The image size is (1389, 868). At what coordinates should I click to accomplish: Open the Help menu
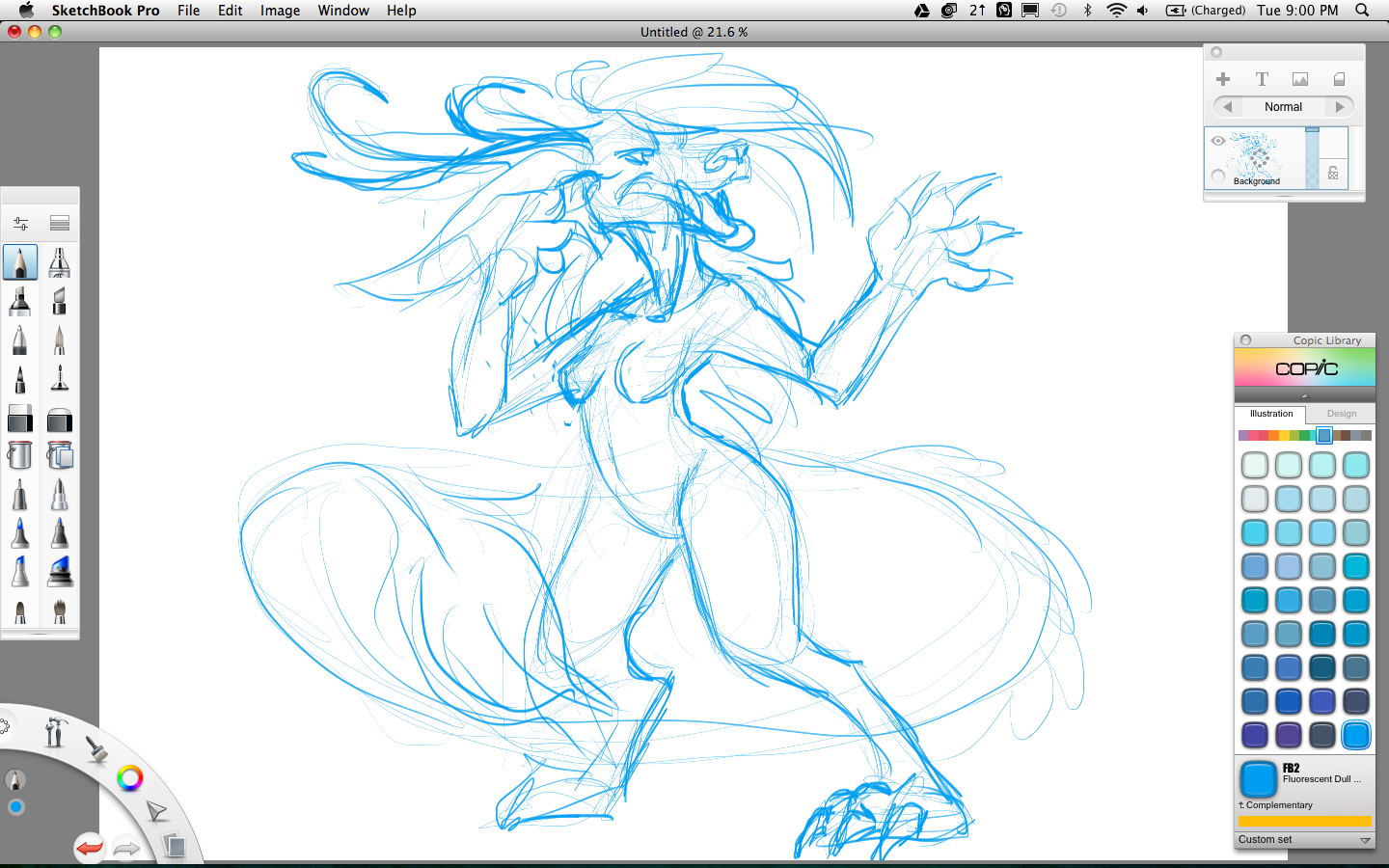click(x=401, y=11)
